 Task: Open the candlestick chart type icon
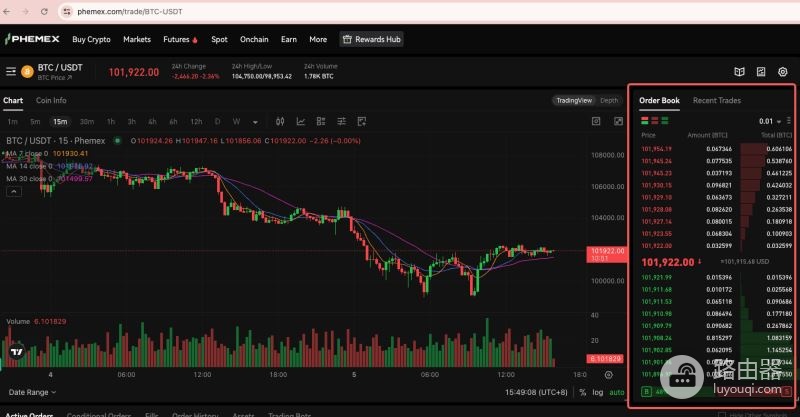pos(280,121)
